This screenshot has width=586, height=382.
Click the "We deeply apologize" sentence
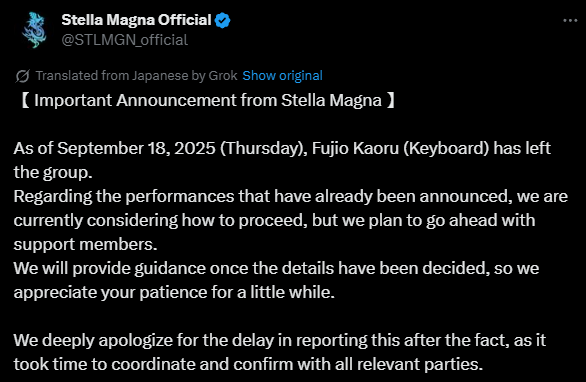pos(280,340)
